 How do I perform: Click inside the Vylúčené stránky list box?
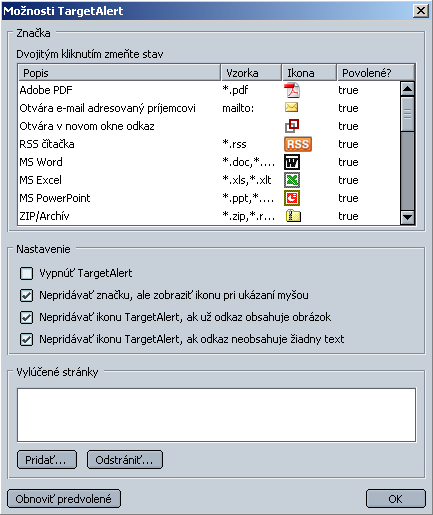point(217,415)
